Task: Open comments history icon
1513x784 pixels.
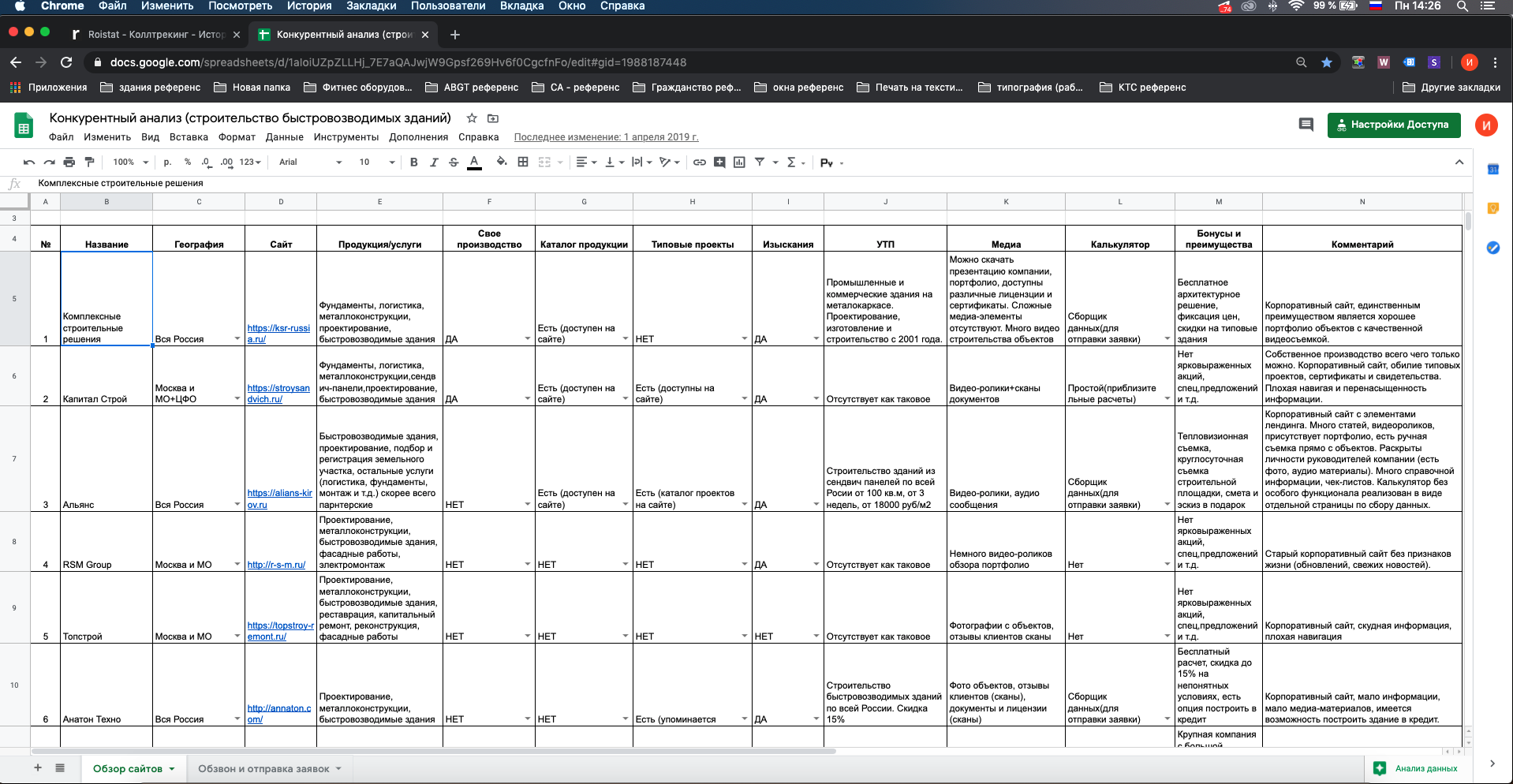Action: tap(1306, 125)
